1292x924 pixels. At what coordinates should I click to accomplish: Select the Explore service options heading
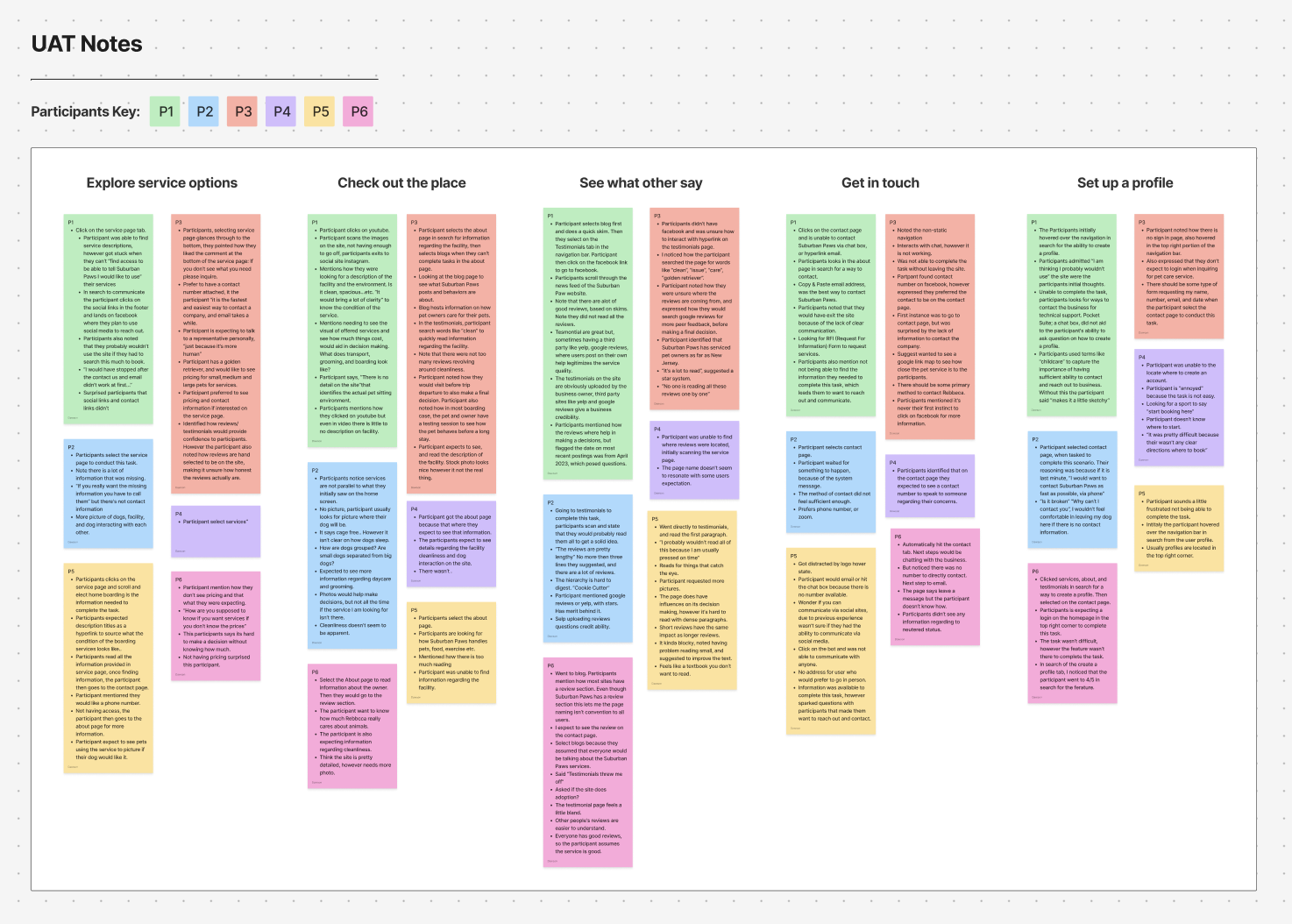pyautogui.click(x=162, y=182)
